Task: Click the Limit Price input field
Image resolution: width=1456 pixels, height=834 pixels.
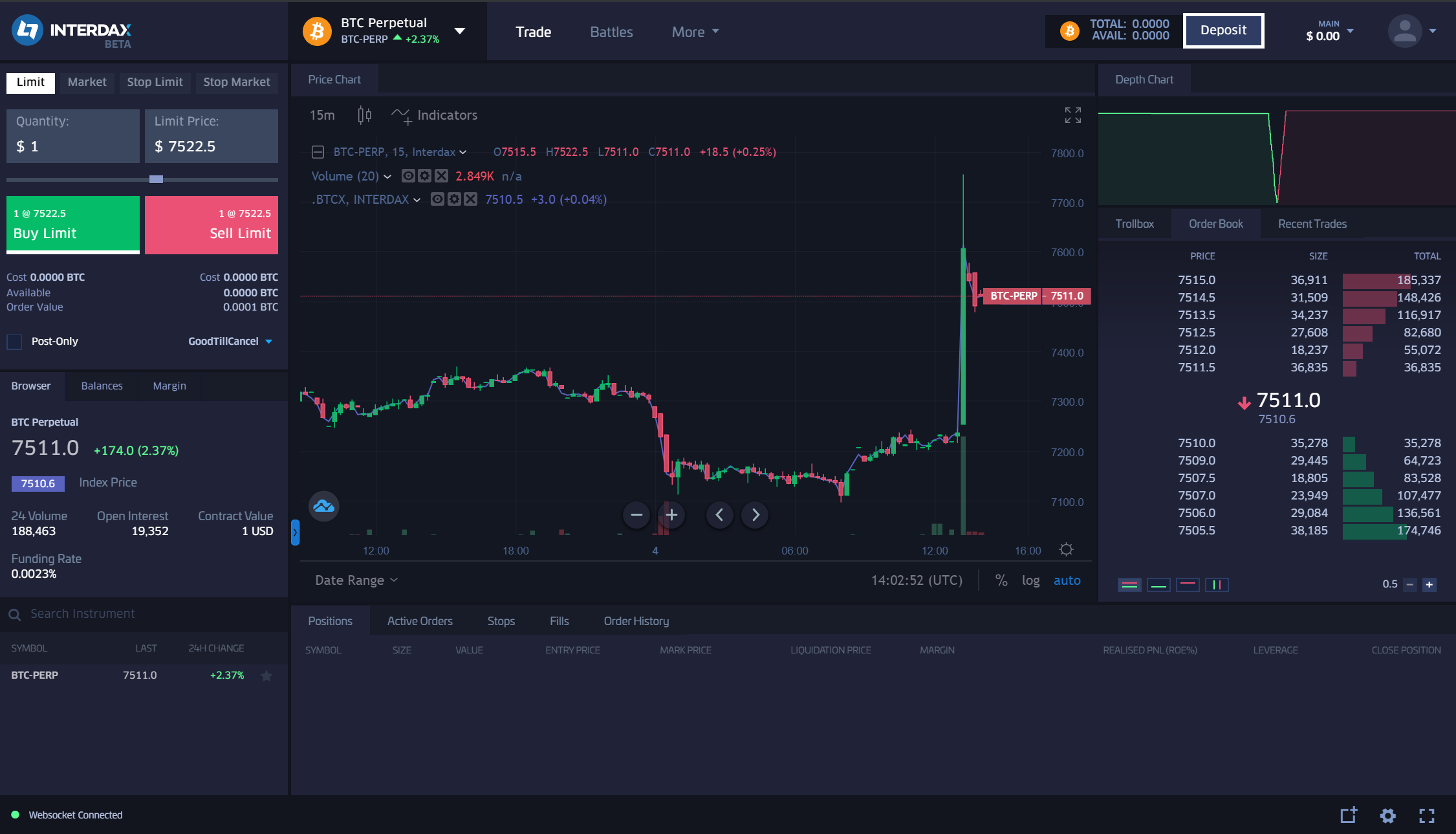Action: tap(212, 136)
